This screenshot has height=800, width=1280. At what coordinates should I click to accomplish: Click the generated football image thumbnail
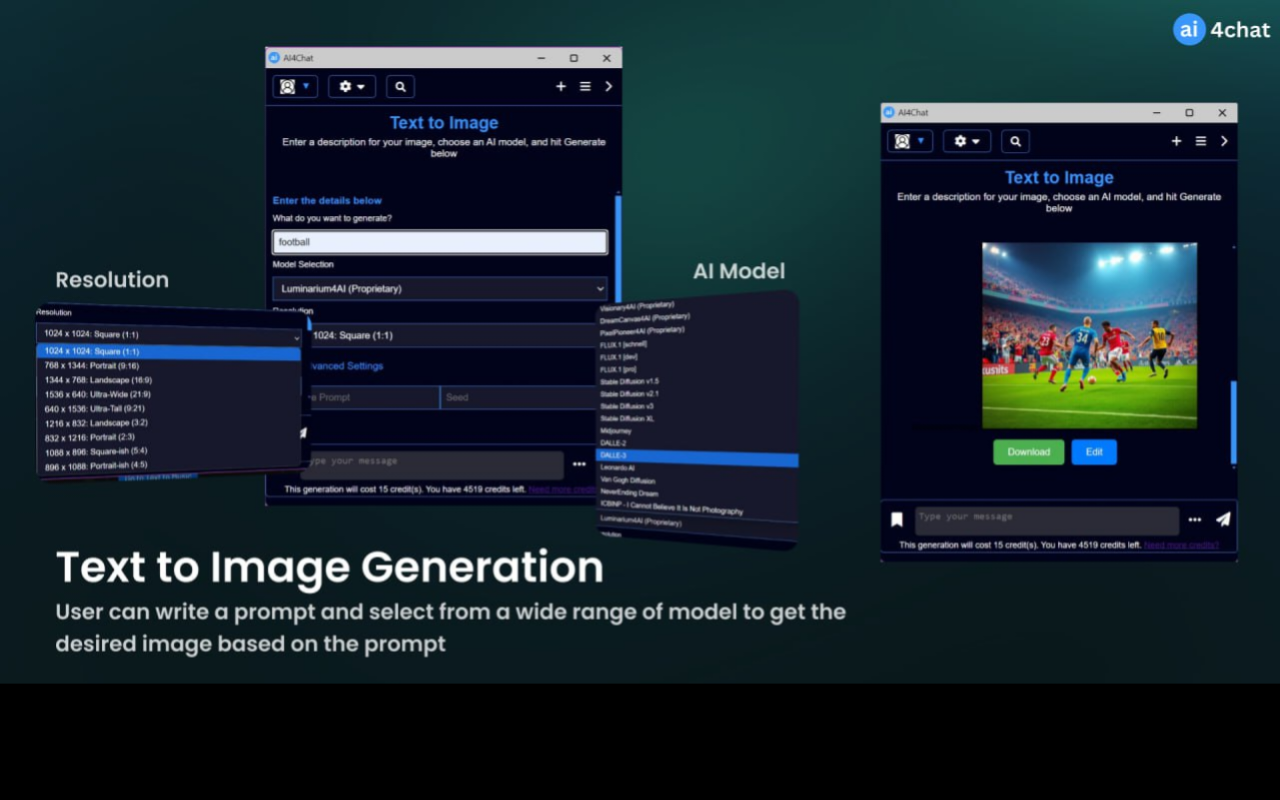(1089, 335)
